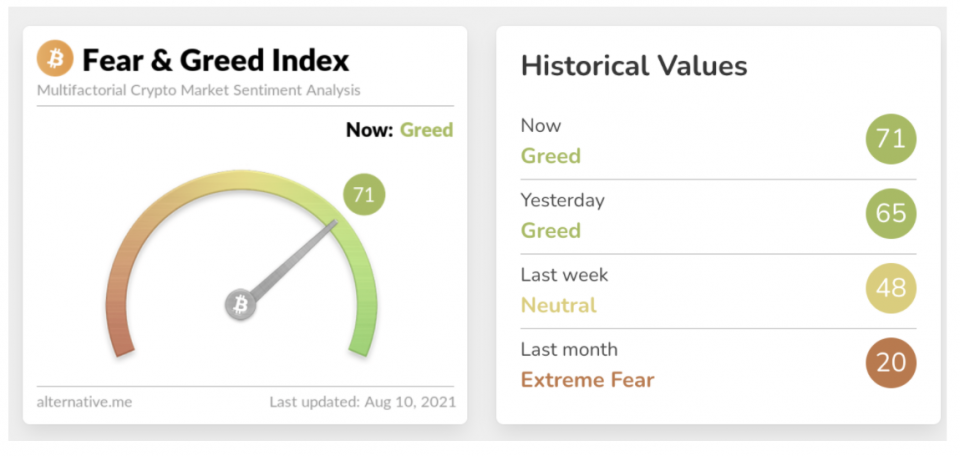Click the red extreme fear end of gauge
Viewport: 960px width, 456px height.
(x=120, y=338)
